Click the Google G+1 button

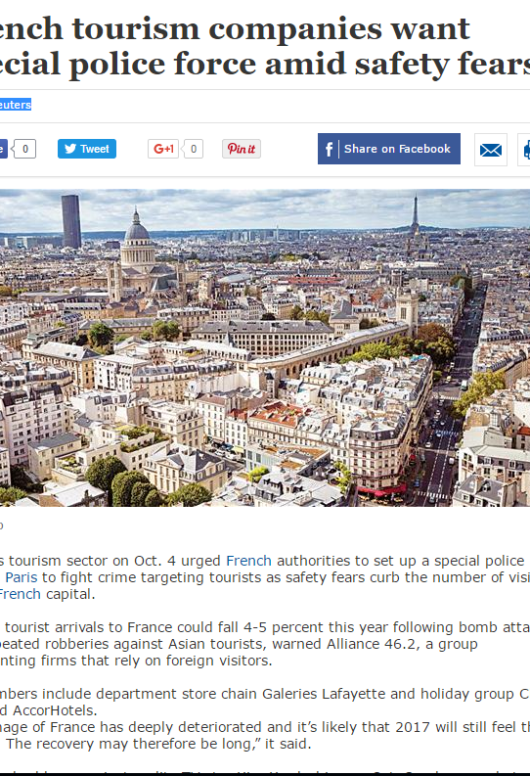163,148
